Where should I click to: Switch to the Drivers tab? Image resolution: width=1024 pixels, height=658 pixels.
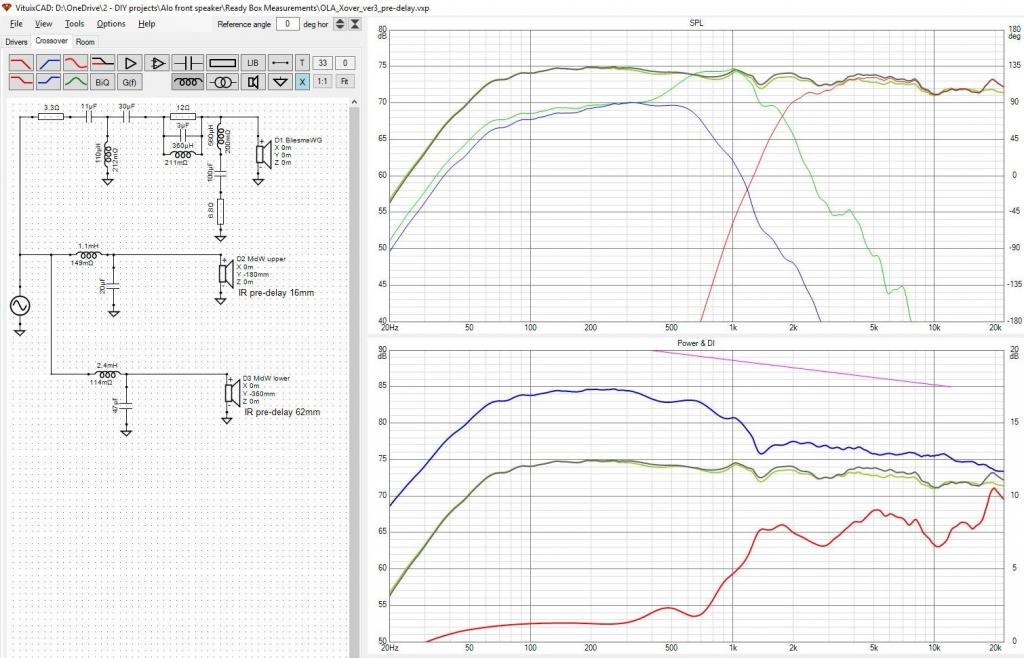(16, 42)
